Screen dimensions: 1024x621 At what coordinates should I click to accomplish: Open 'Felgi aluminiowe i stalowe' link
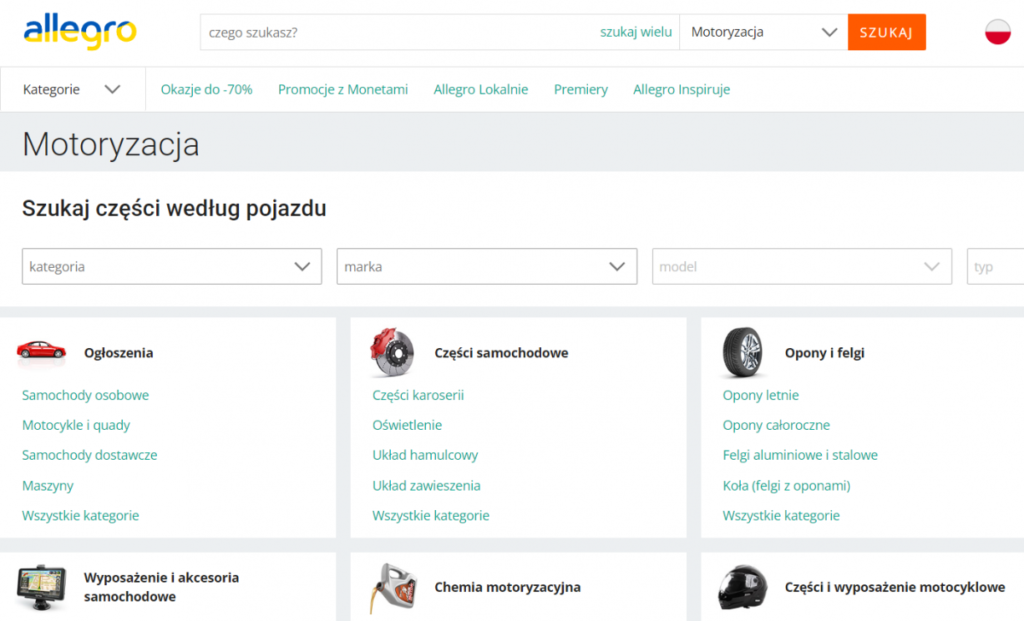(800, 455)
